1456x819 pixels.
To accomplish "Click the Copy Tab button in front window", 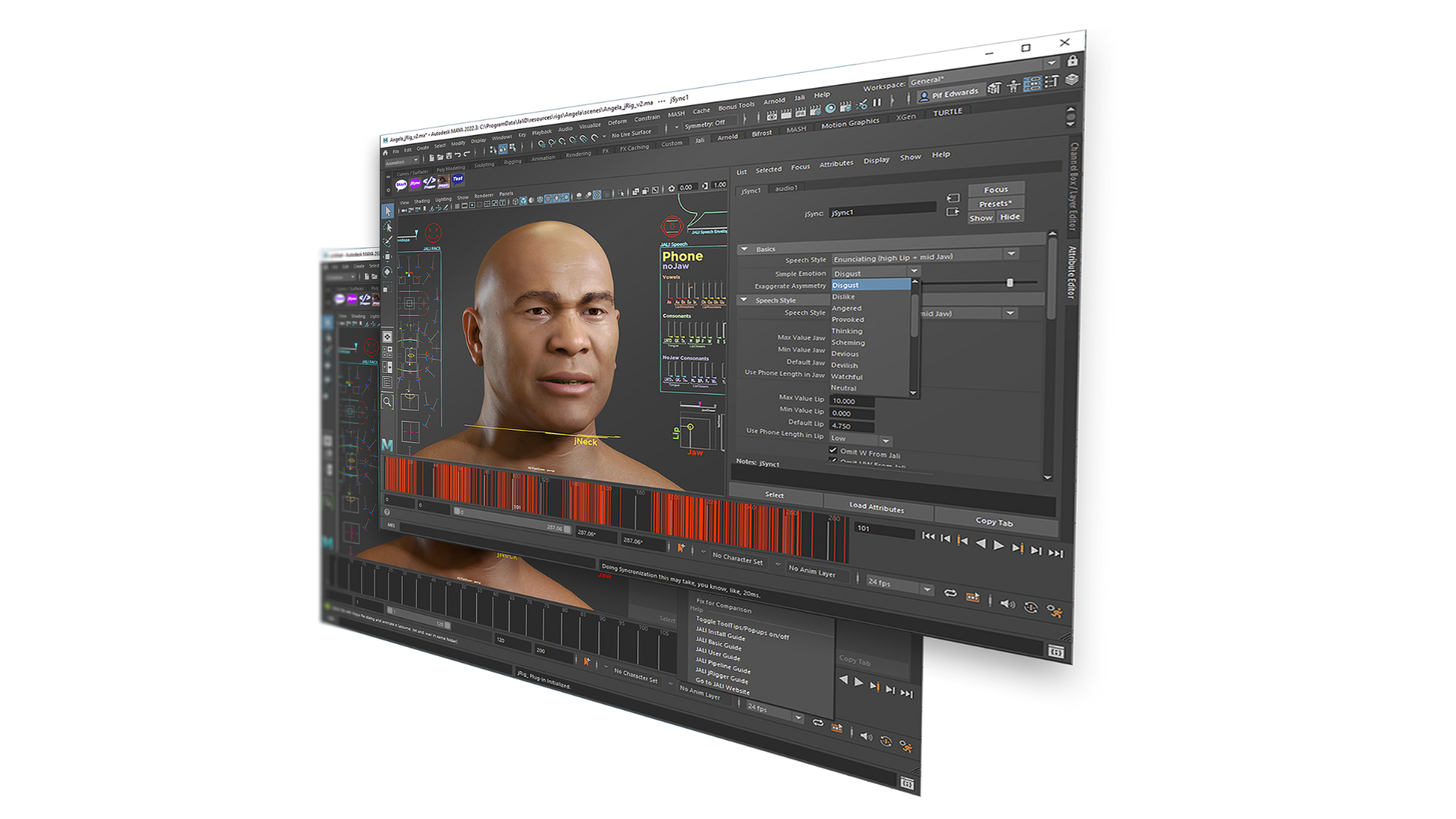I will point(994,521).
